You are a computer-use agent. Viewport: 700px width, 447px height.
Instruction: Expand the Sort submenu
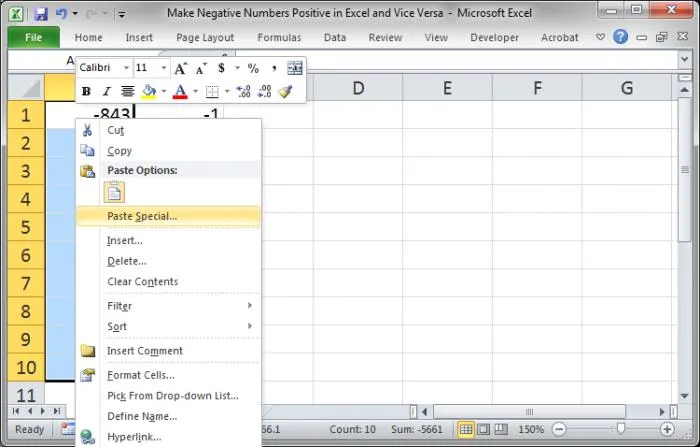point(250,326)
